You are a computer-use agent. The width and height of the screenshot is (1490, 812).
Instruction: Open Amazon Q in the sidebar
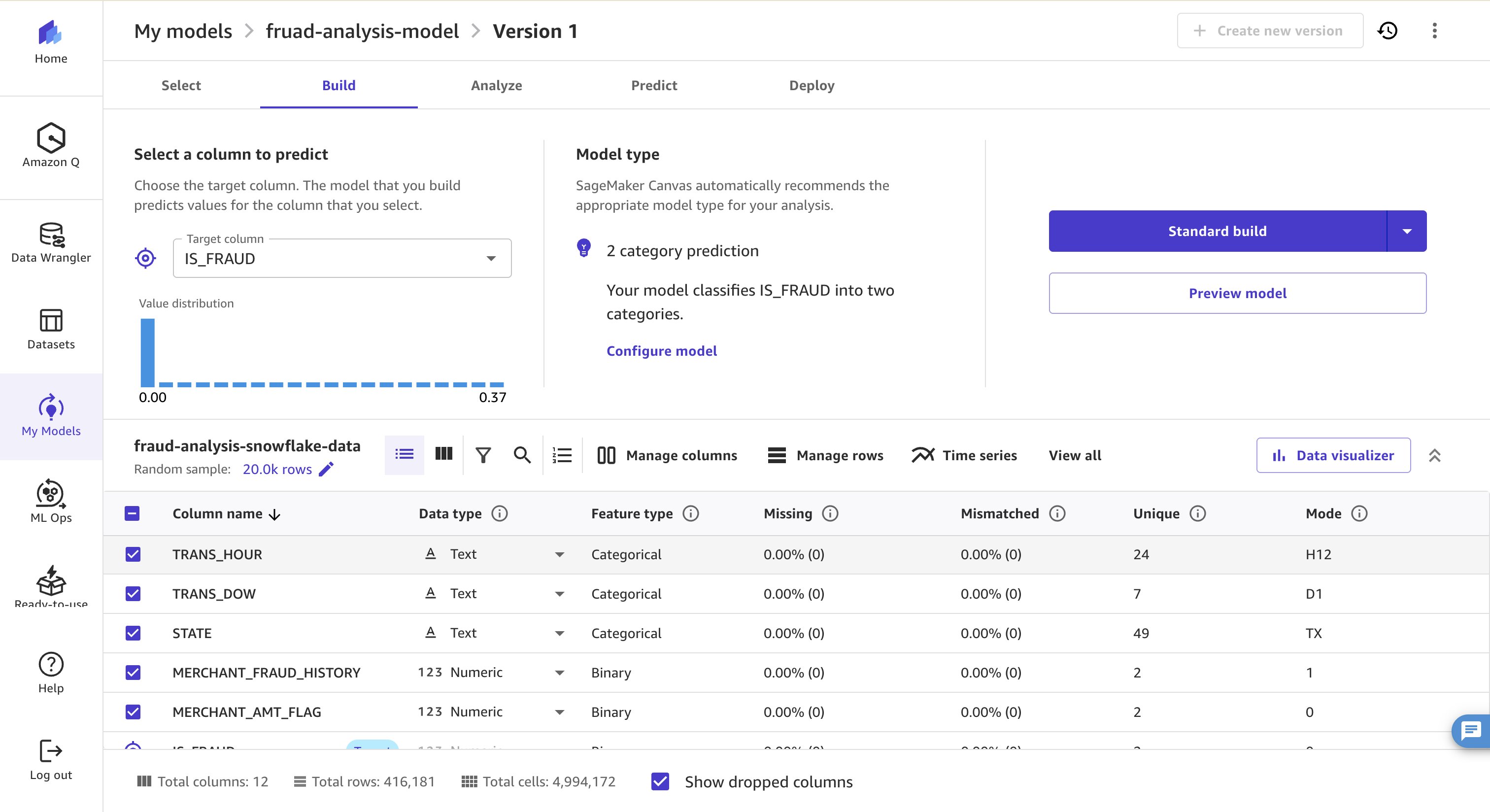coord(51,145)
